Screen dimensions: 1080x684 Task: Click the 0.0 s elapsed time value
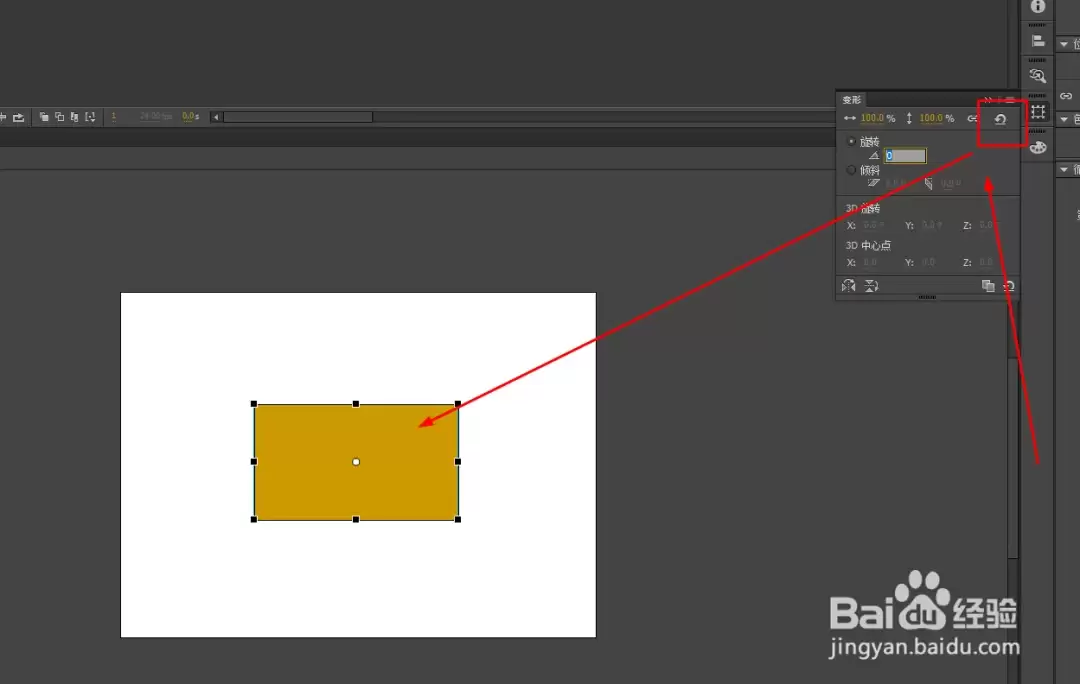pyautogui.click(x=191, y=116)
